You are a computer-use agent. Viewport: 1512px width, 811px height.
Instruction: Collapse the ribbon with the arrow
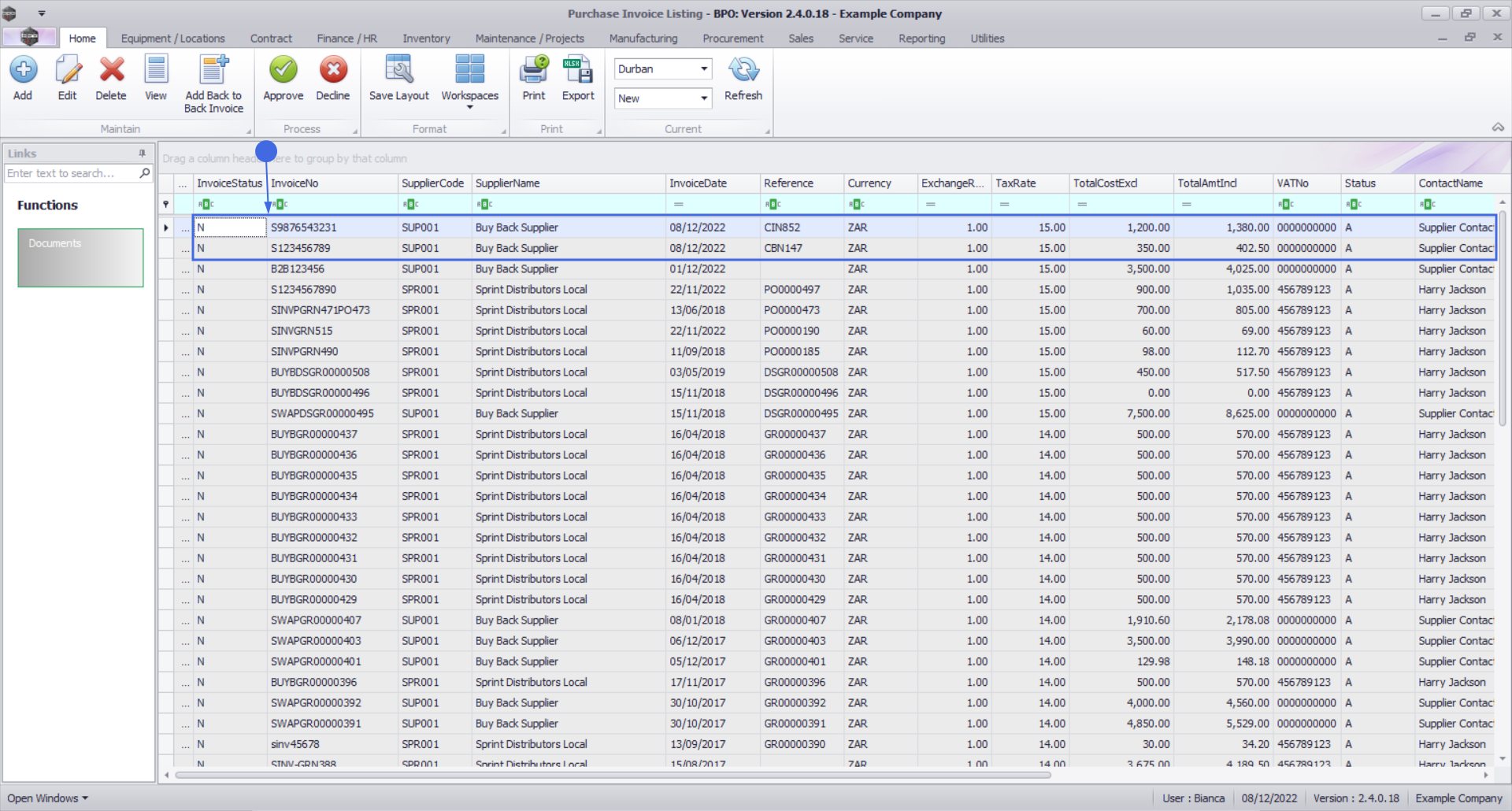point(1498,128)
